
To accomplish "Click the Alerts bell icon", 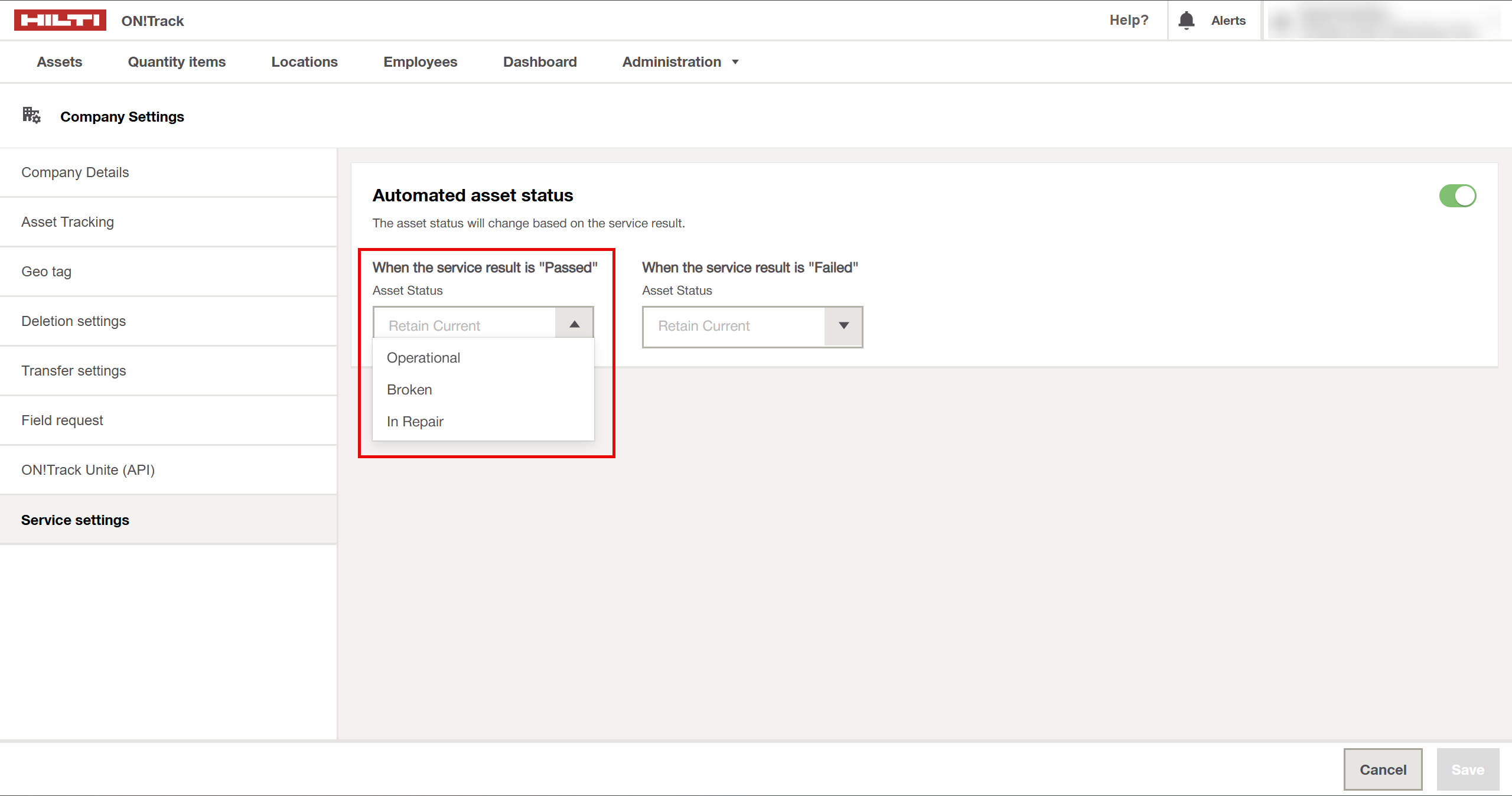I will coord(1186,20).
